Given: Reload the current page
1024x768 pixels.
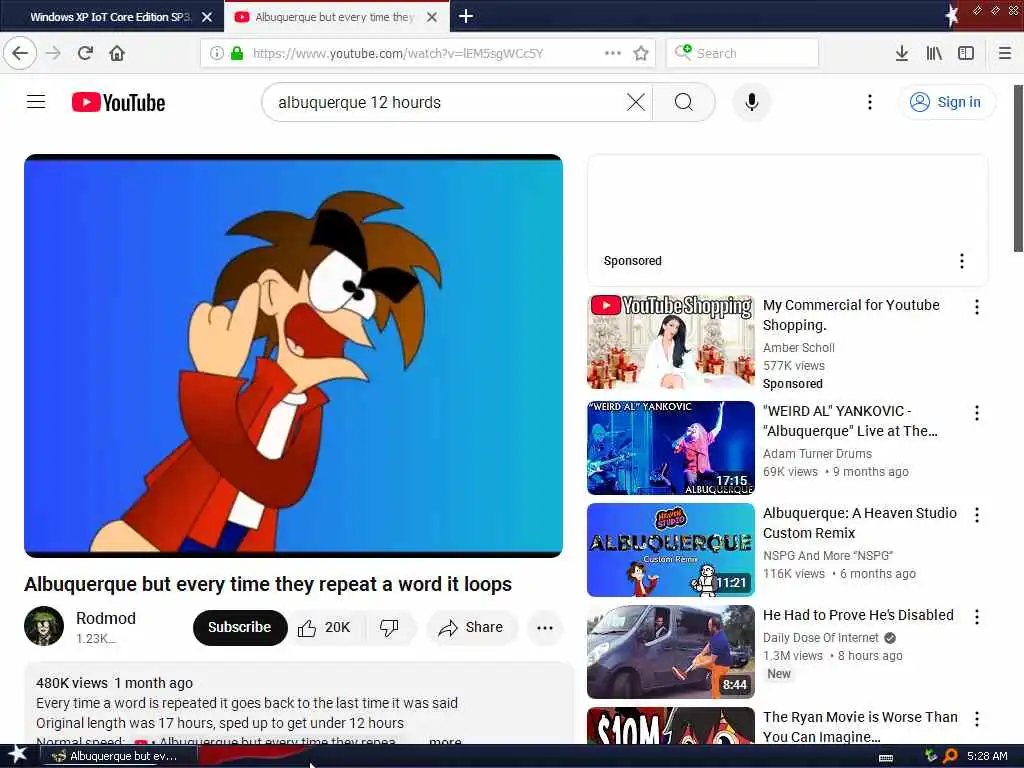Looking at the screenshot, I should [x=86, y=53].
